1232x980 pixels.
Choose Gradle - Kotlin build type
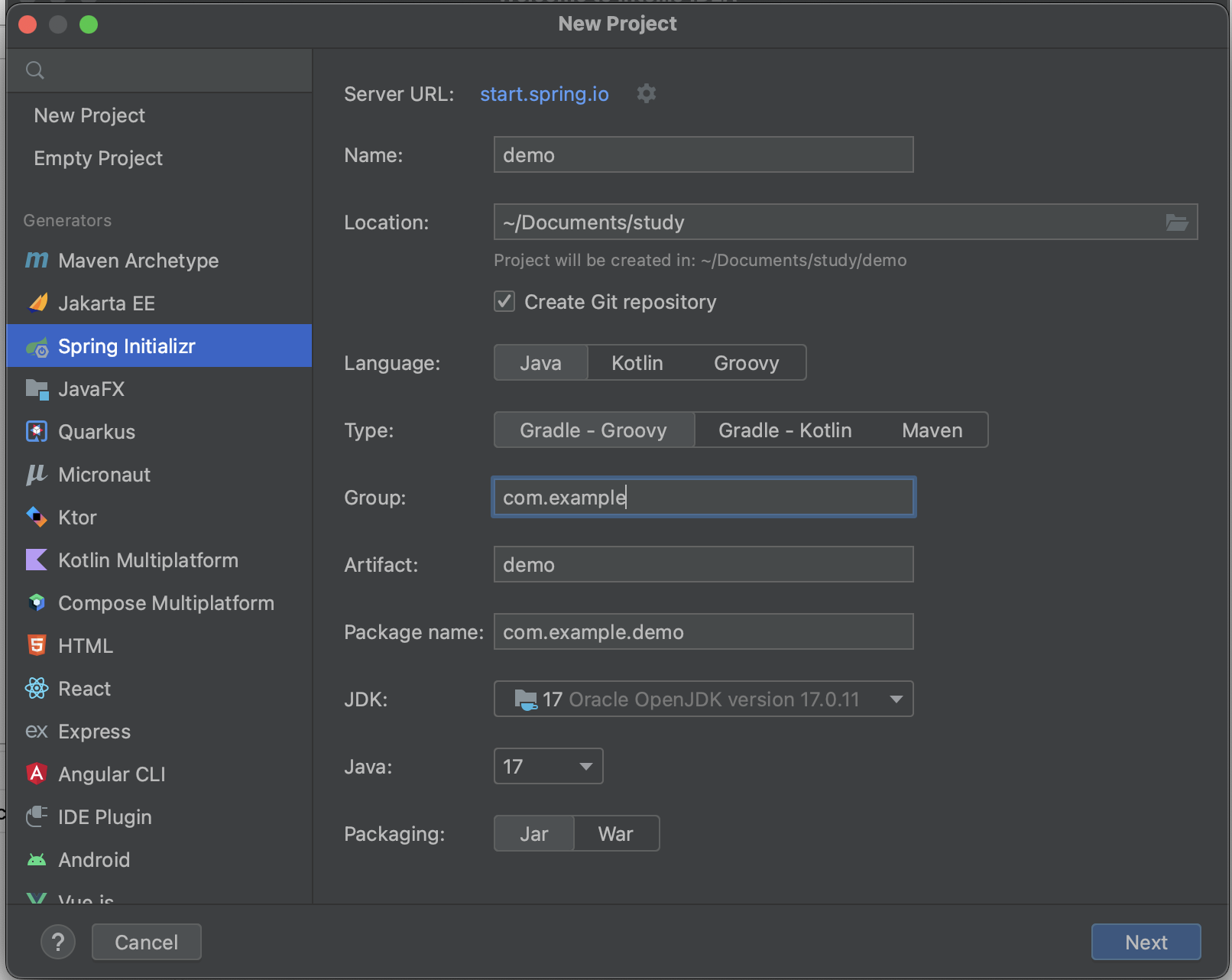pyautogui.click(x=785, y=430)
